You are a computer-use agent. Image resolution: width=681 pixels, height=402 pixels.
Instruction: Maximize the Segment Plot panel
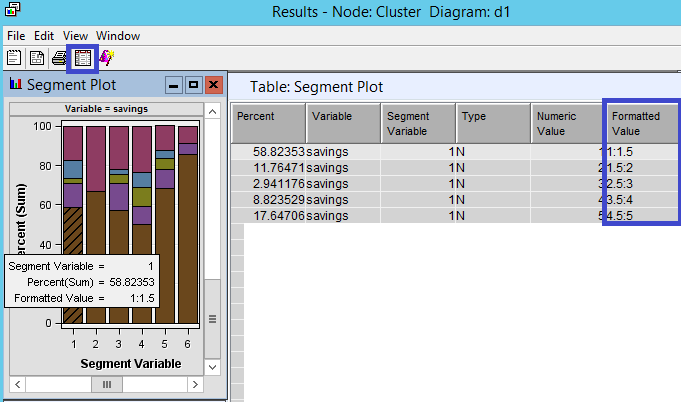(x=194, y=85)
